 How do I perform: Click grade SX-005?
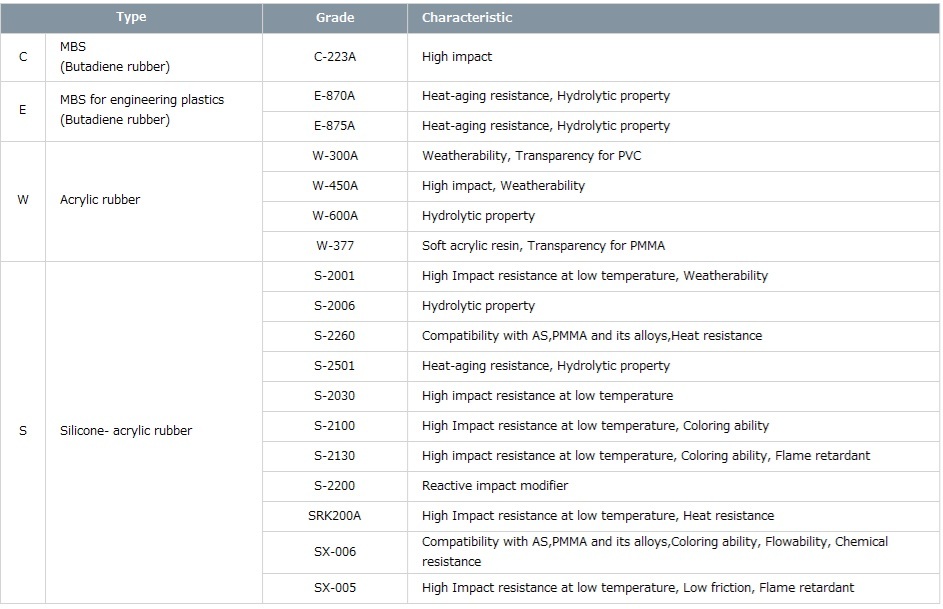tap(334, 588)
